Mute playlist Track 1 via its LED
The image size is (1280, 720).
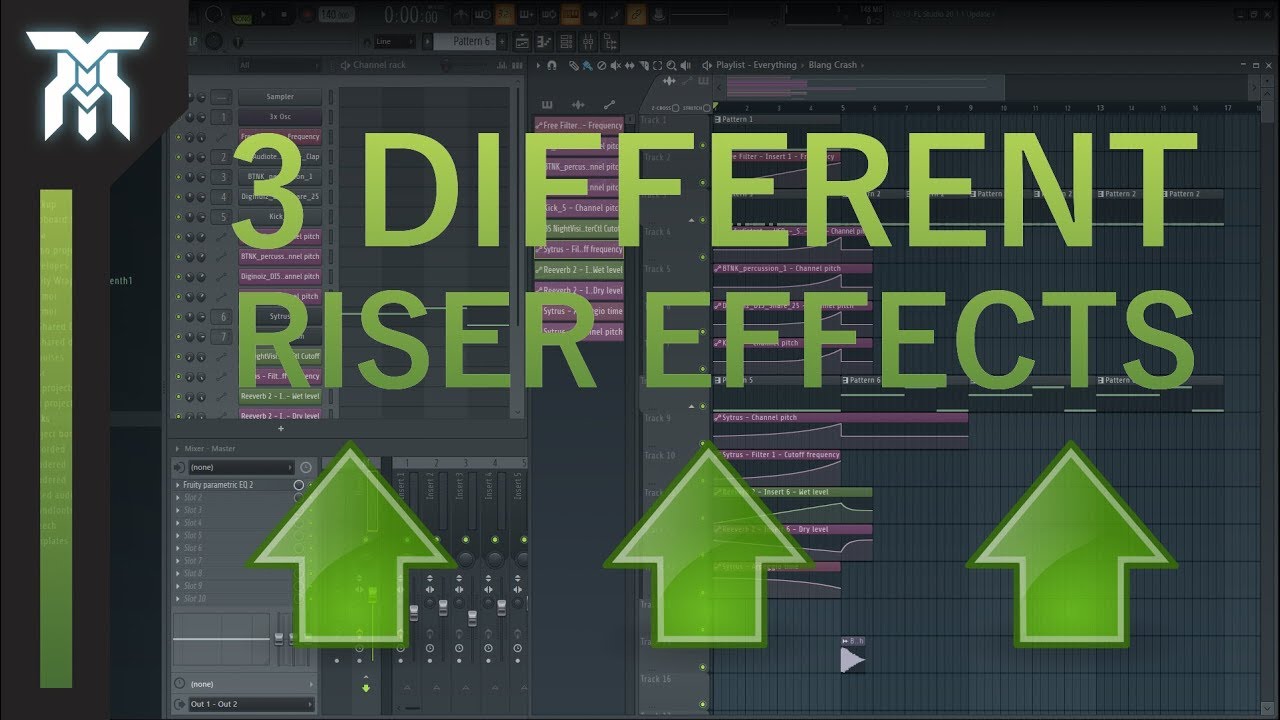703,145
